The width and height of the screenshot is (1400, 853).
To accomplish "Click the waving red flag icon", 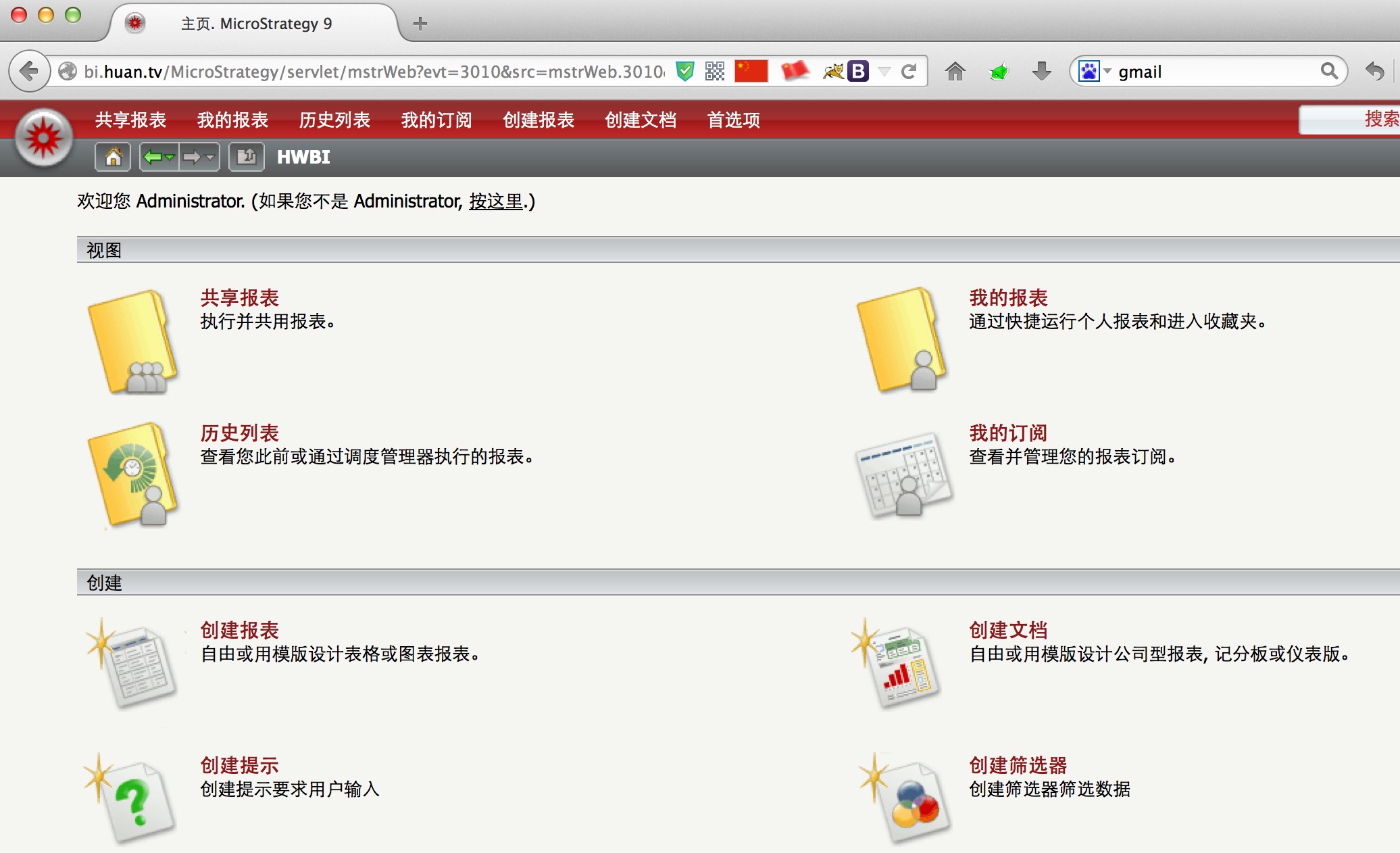I will [795, 71].
